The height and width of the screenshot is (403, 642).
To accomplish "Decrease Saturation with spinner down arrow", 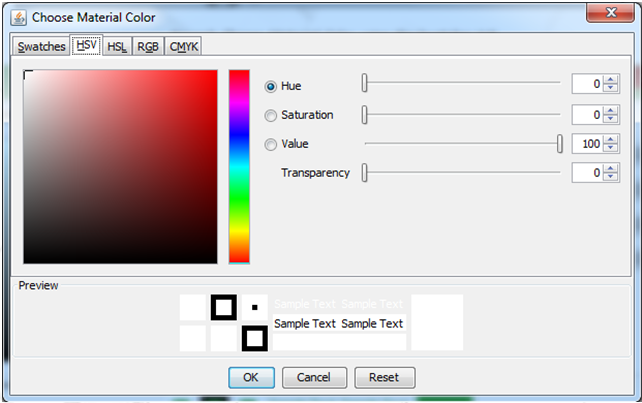I will [611, 120].
